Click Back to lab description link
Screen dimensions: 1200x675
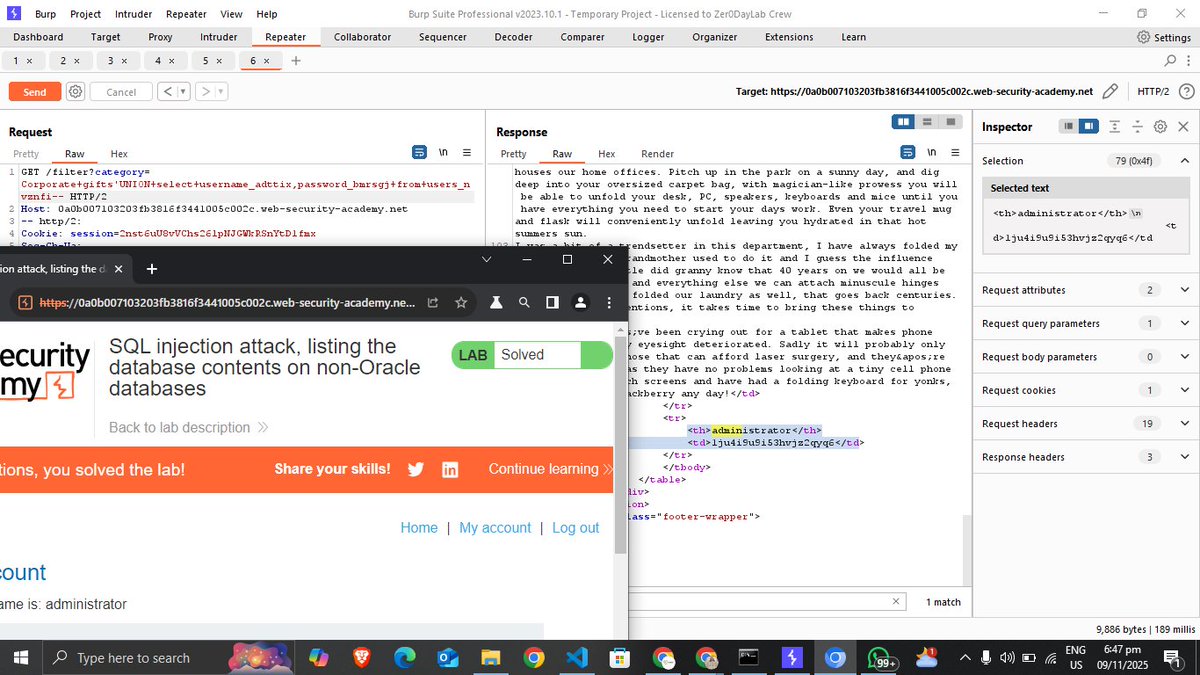(x=188, y=427)
